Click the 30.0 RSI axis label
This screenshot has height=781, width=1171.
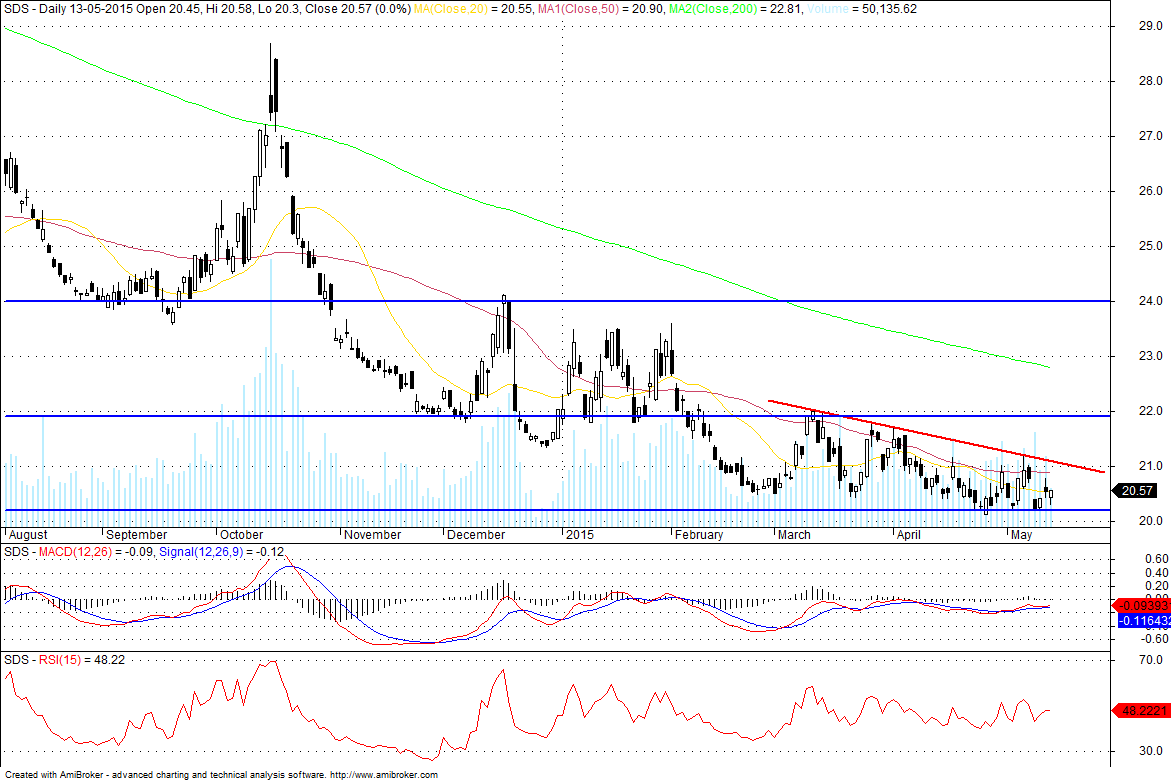coord(1150,751)
